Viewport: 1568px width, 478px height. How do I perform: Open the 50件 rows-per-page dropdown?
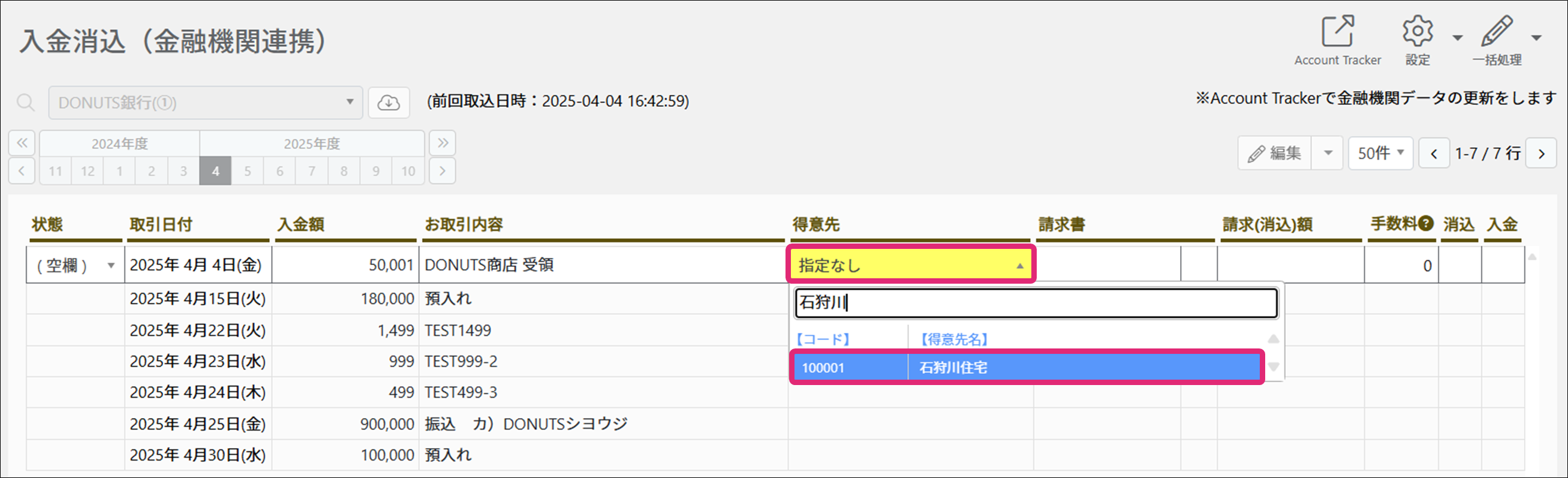(1380, 154)
